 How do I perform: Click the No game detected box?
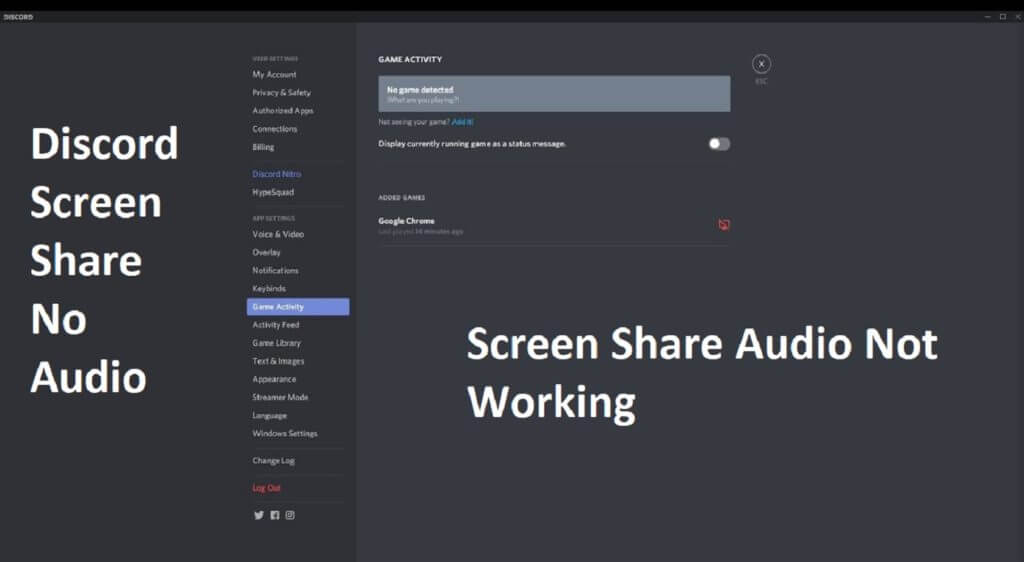[554, 93]
